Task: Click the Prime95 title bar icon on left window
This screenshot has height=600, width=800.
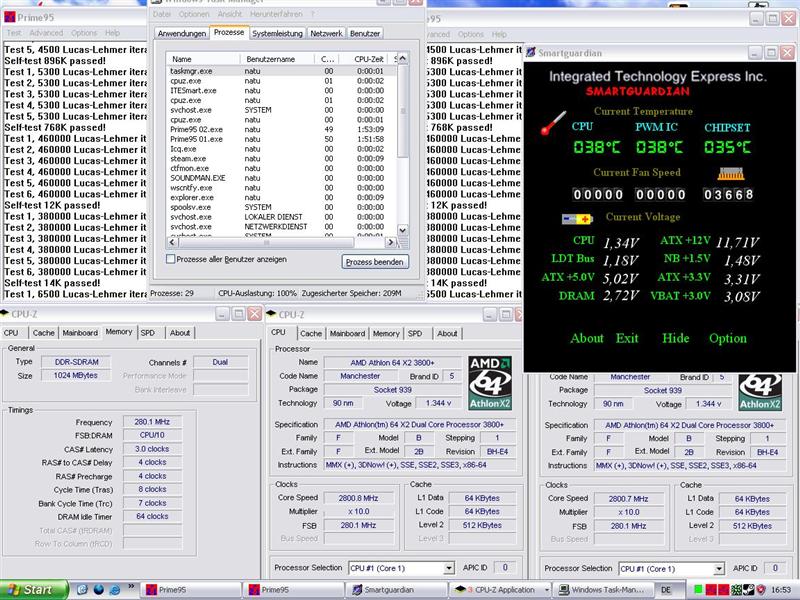Action: tap(9, 17)
